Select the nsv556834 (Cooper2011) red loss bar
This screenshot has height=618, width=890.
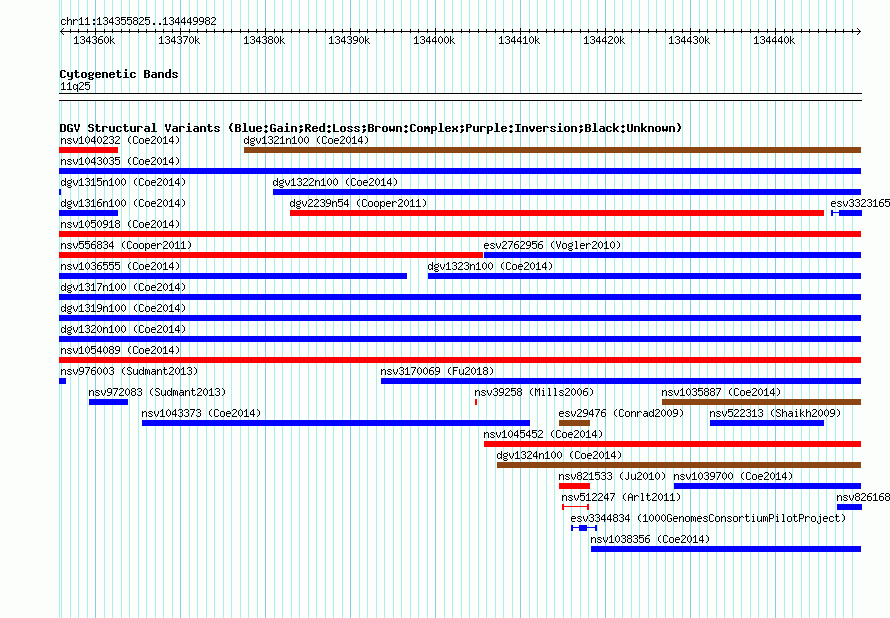click(x=271, y=255)
